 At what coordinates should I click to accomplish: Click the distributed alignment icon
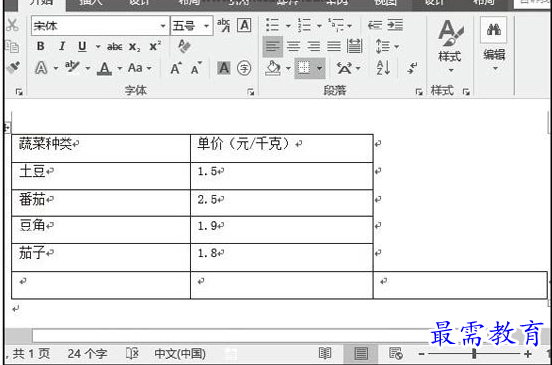[x=355, y=46]
